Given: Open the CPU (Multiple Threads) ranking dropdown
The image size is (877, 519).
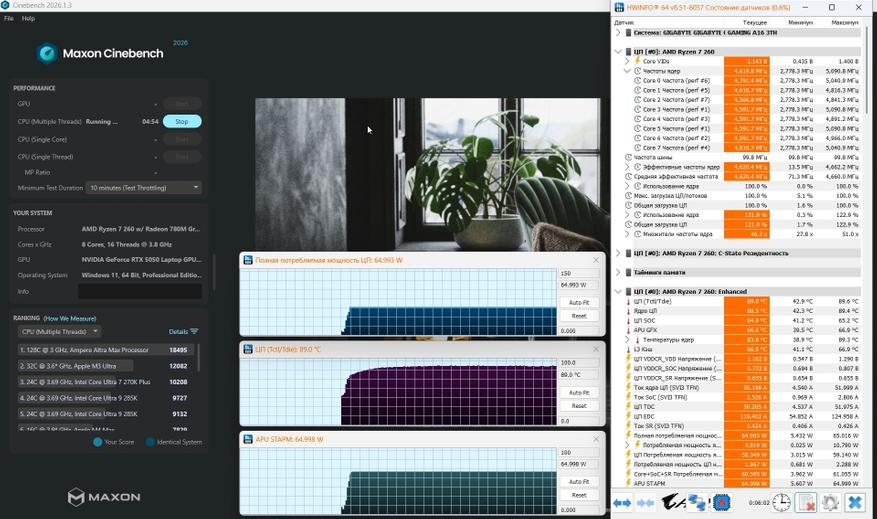Looking at the screenshot, I should (x=59, y=332).
